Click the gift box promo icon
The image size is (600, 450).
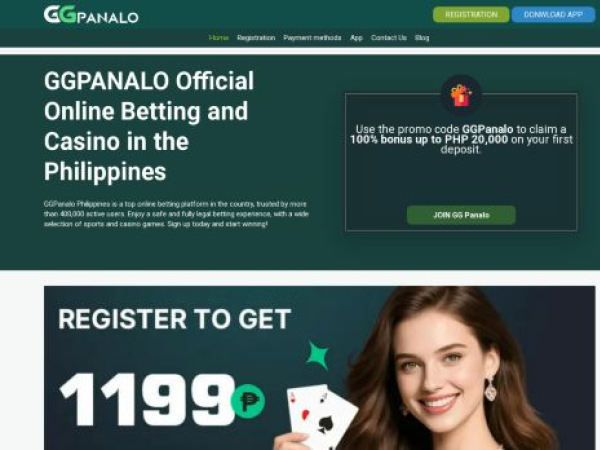click(461, 95)
